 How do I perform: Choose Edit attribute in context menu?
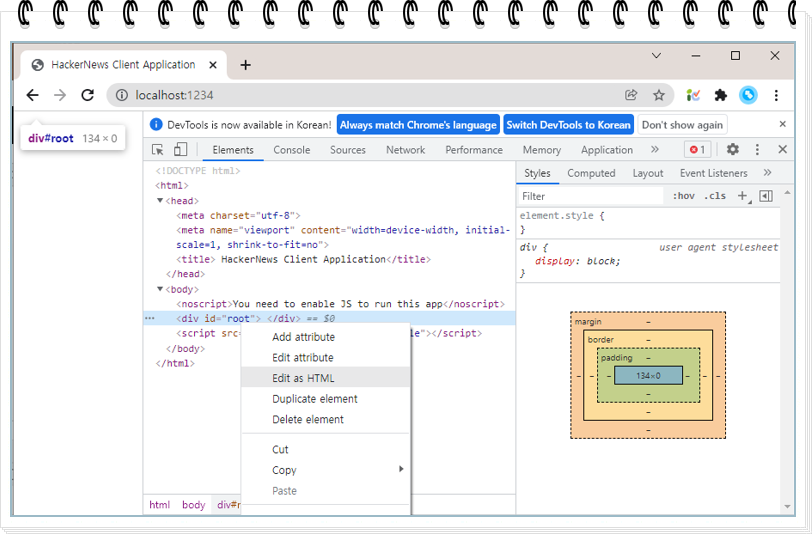click(326, 357)
